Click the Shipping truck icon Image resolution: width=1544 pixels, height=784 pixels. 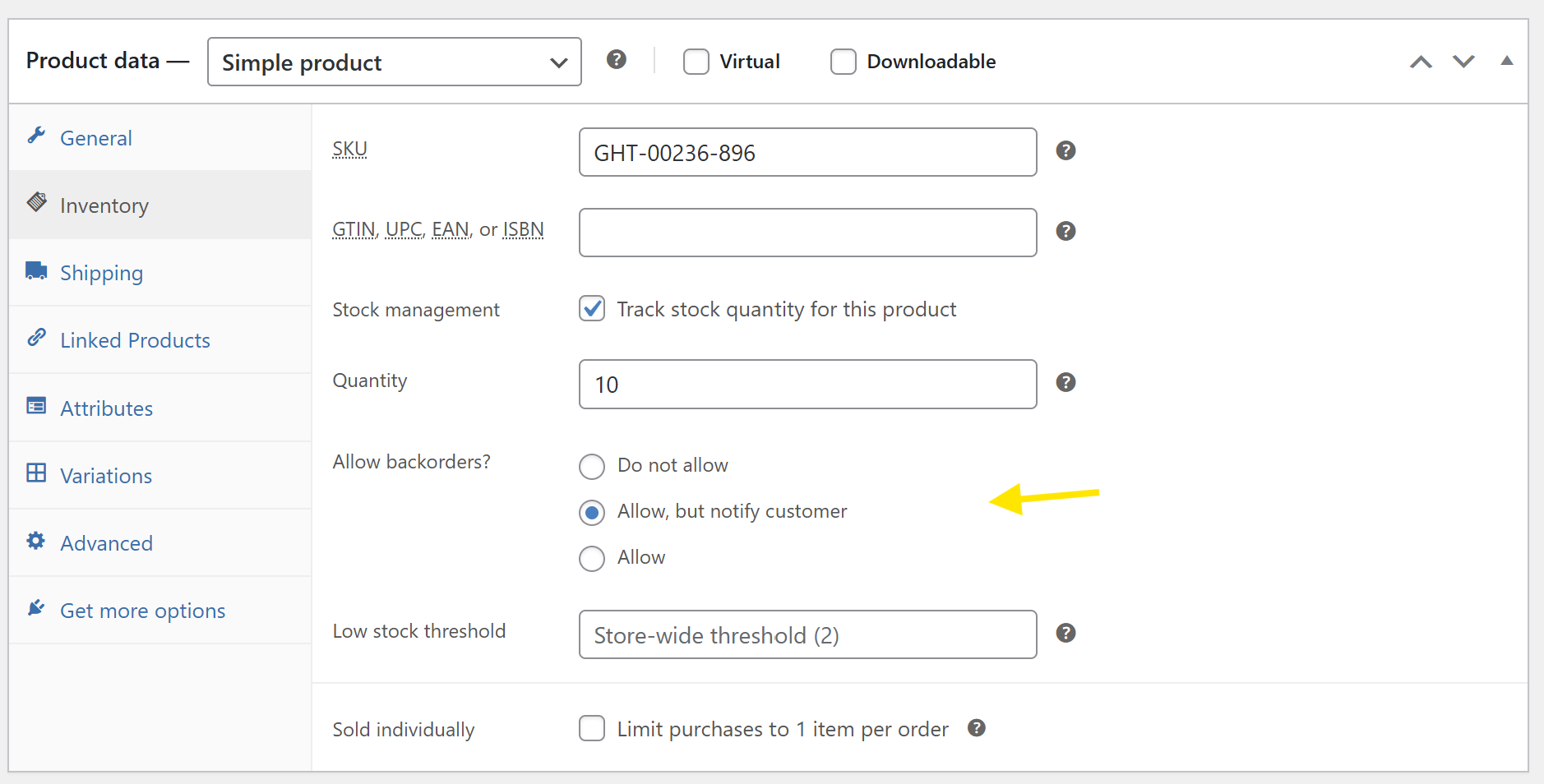click(36, 271)
